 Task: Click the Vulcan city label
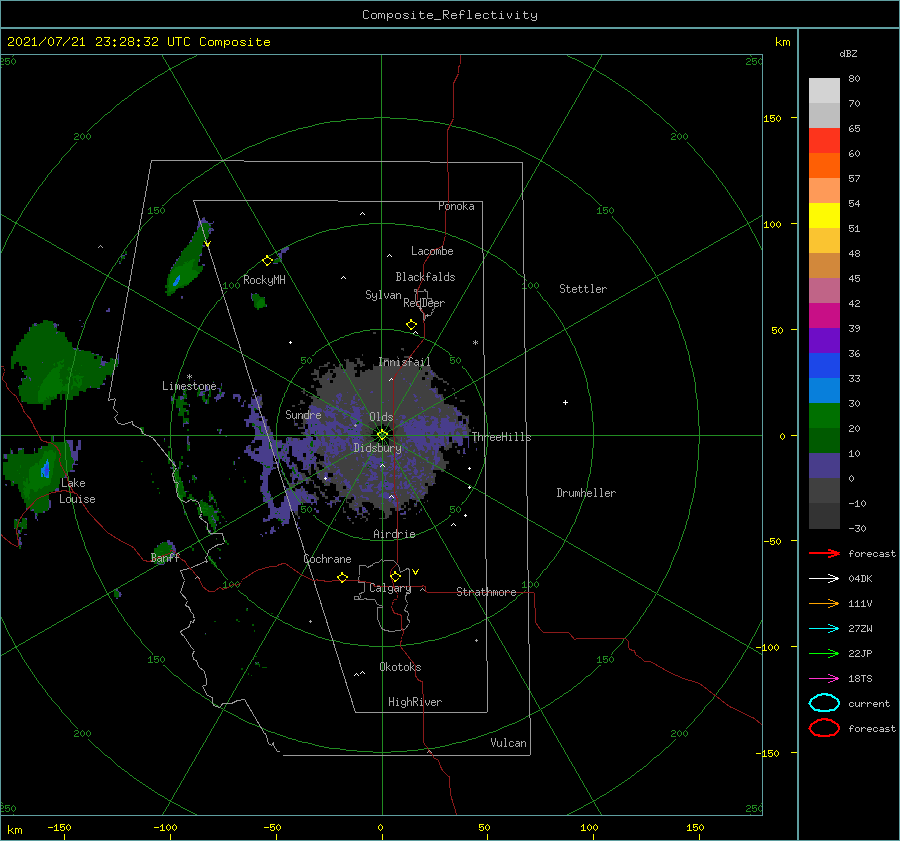coord(508,743)
